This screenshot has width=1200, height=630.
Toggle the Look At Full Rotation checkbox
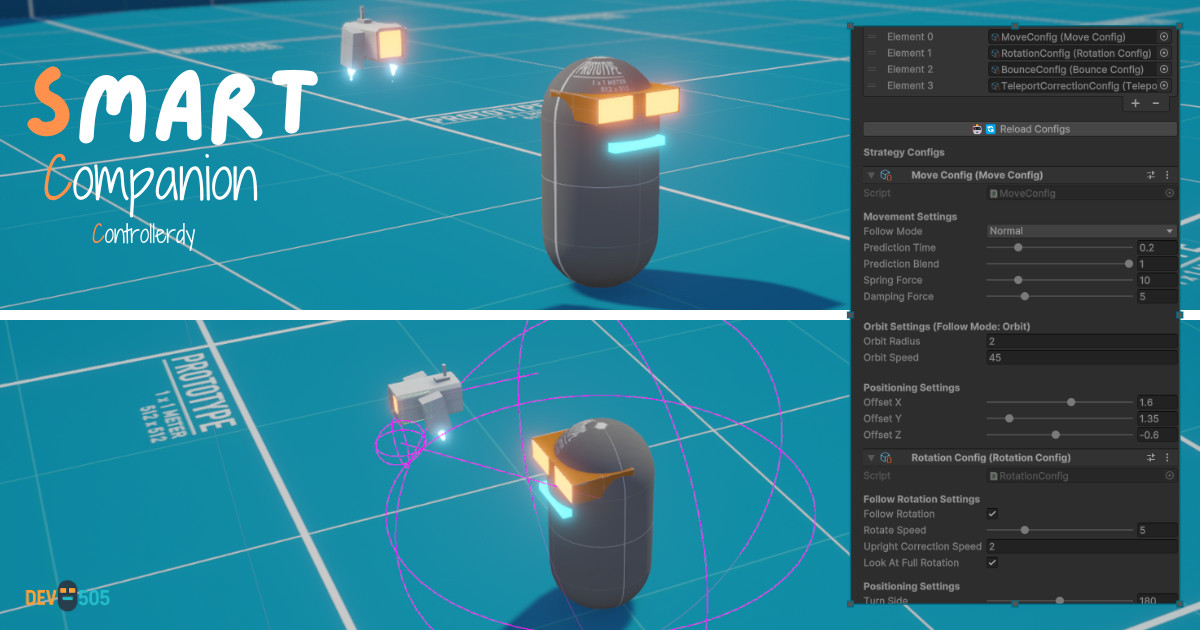tap(992, 563)
